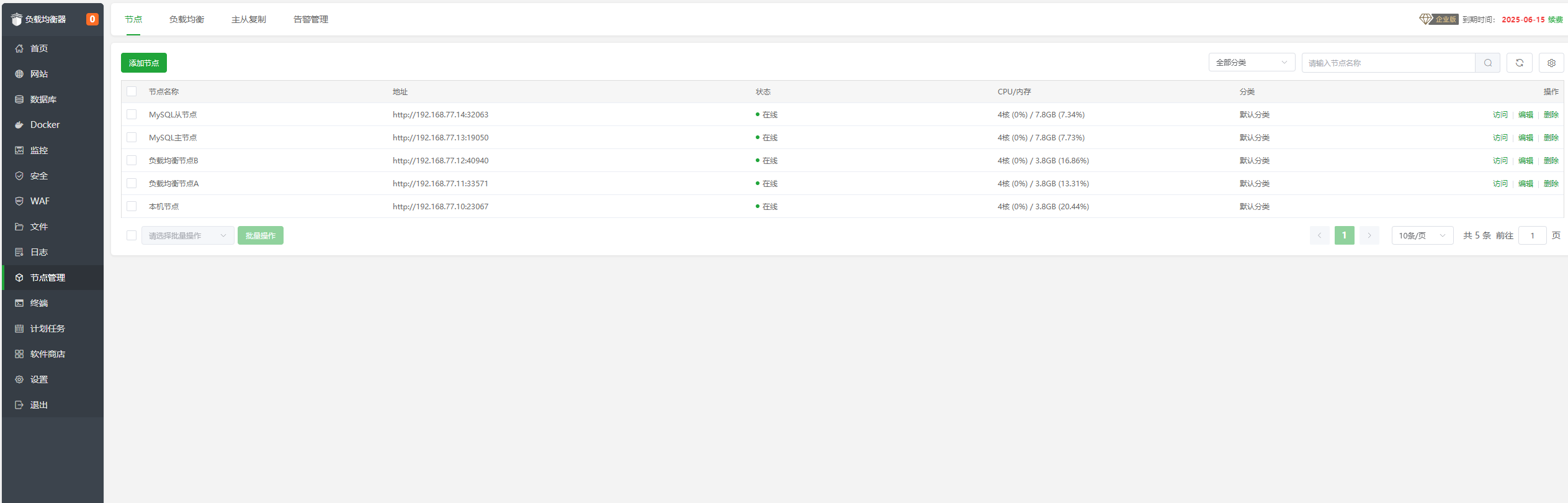
Task: Focus the node name search field
Action: [x=1387, y=63]
